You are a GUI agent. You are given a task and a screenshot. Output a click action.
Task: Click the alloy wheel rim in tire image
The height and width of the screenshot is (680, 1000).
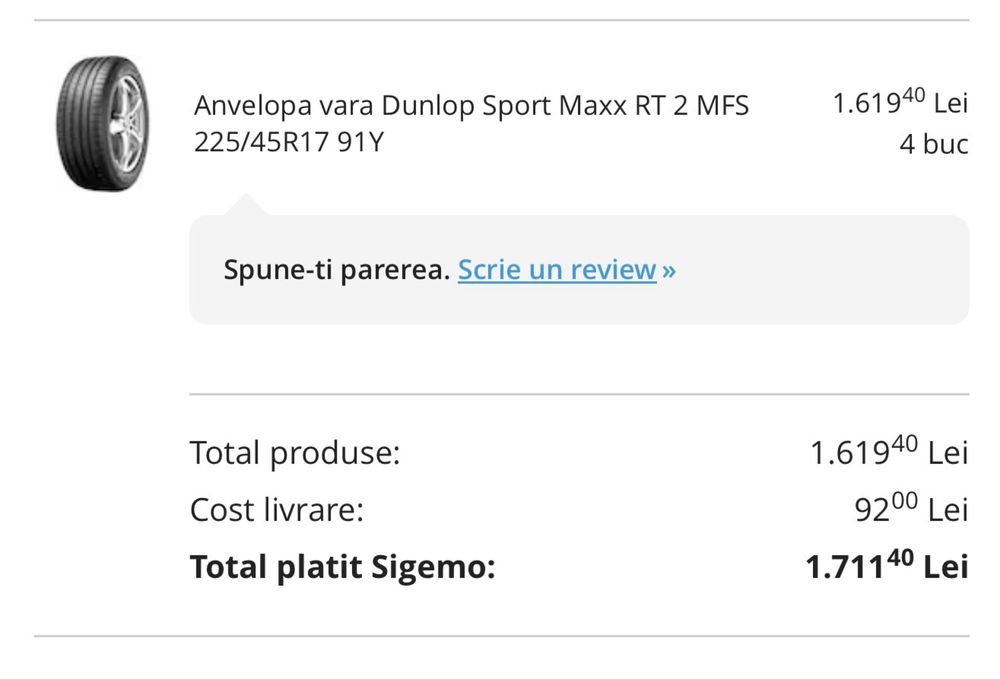tap(127, 124)
